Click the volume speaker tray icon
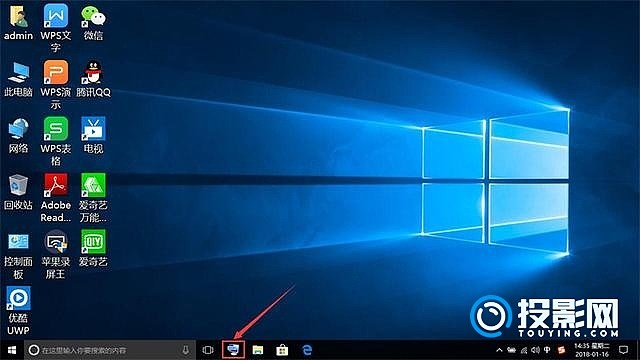The width and height of the screenshot is (640, 360). 536,350
